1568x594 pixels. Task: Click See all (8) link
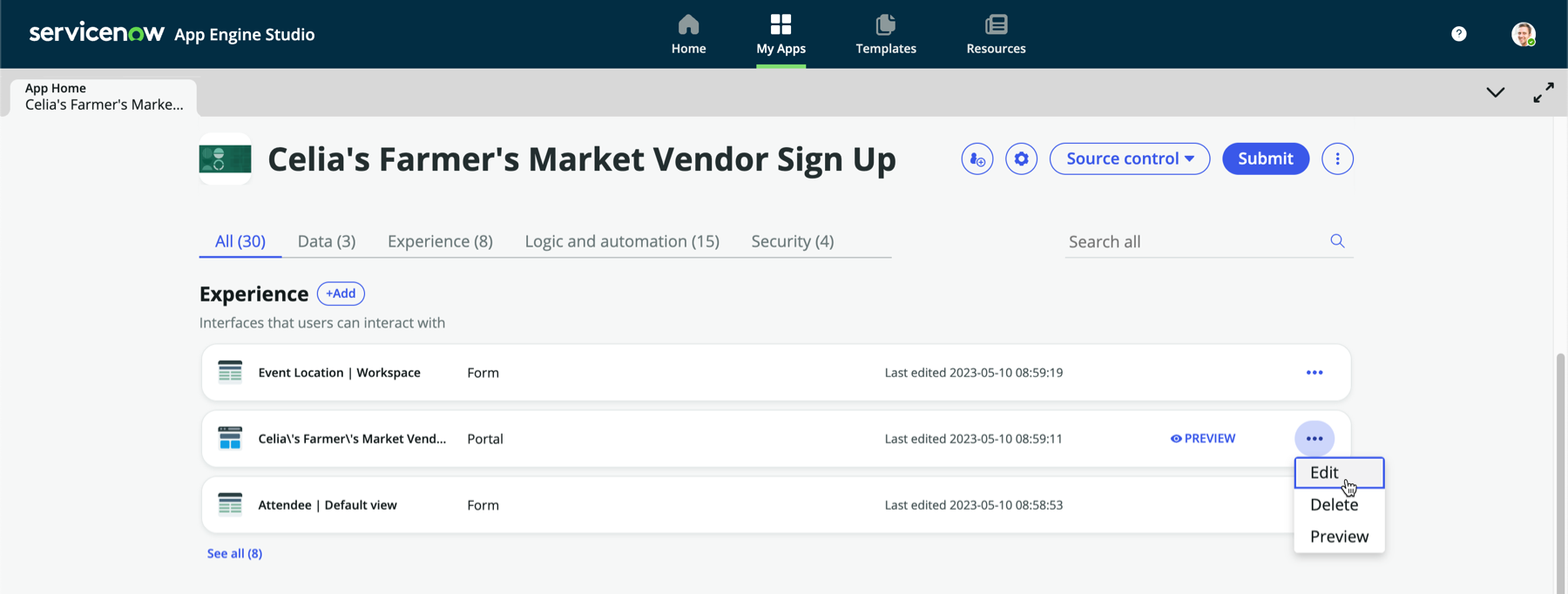234,554
